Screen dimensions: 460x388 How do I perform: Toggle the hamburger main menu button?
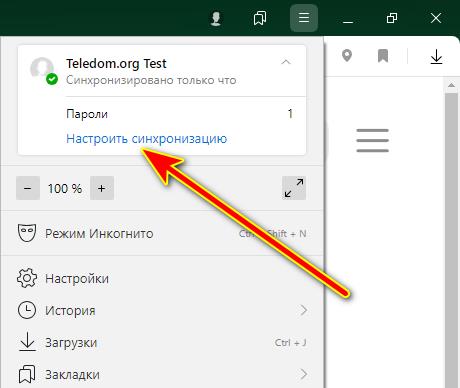304,18
